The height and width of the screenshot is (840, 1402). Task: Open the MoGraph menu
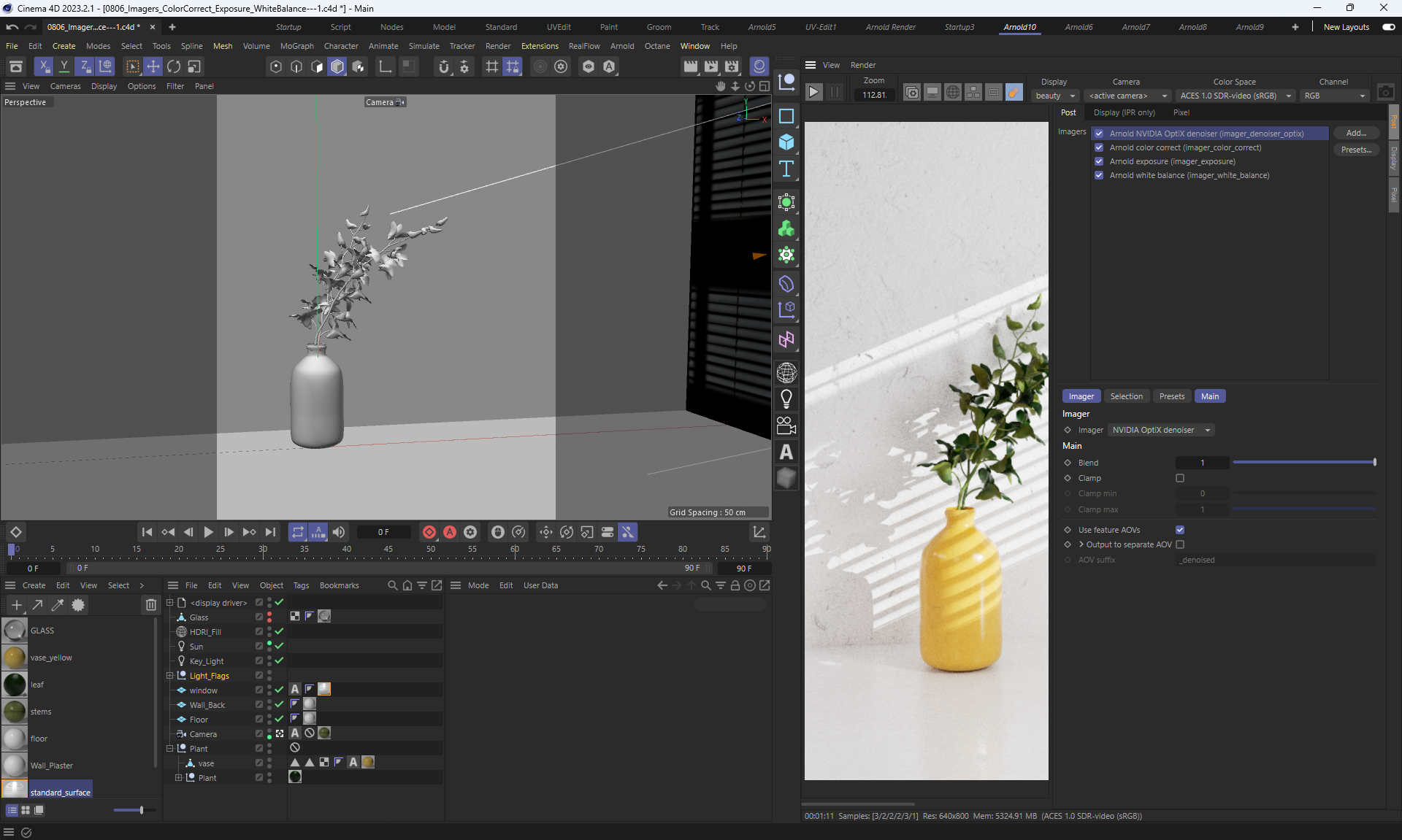click(296, 46)
